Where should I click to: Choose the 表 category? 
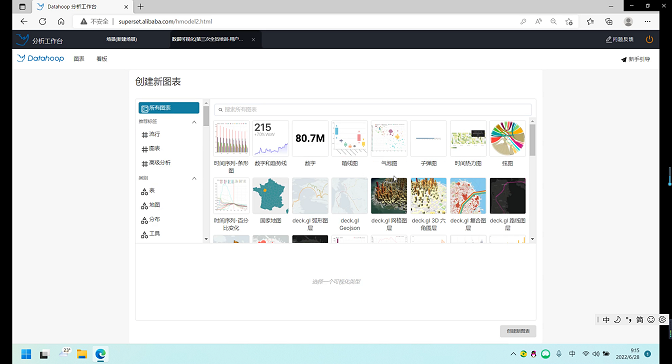(148, 191)
